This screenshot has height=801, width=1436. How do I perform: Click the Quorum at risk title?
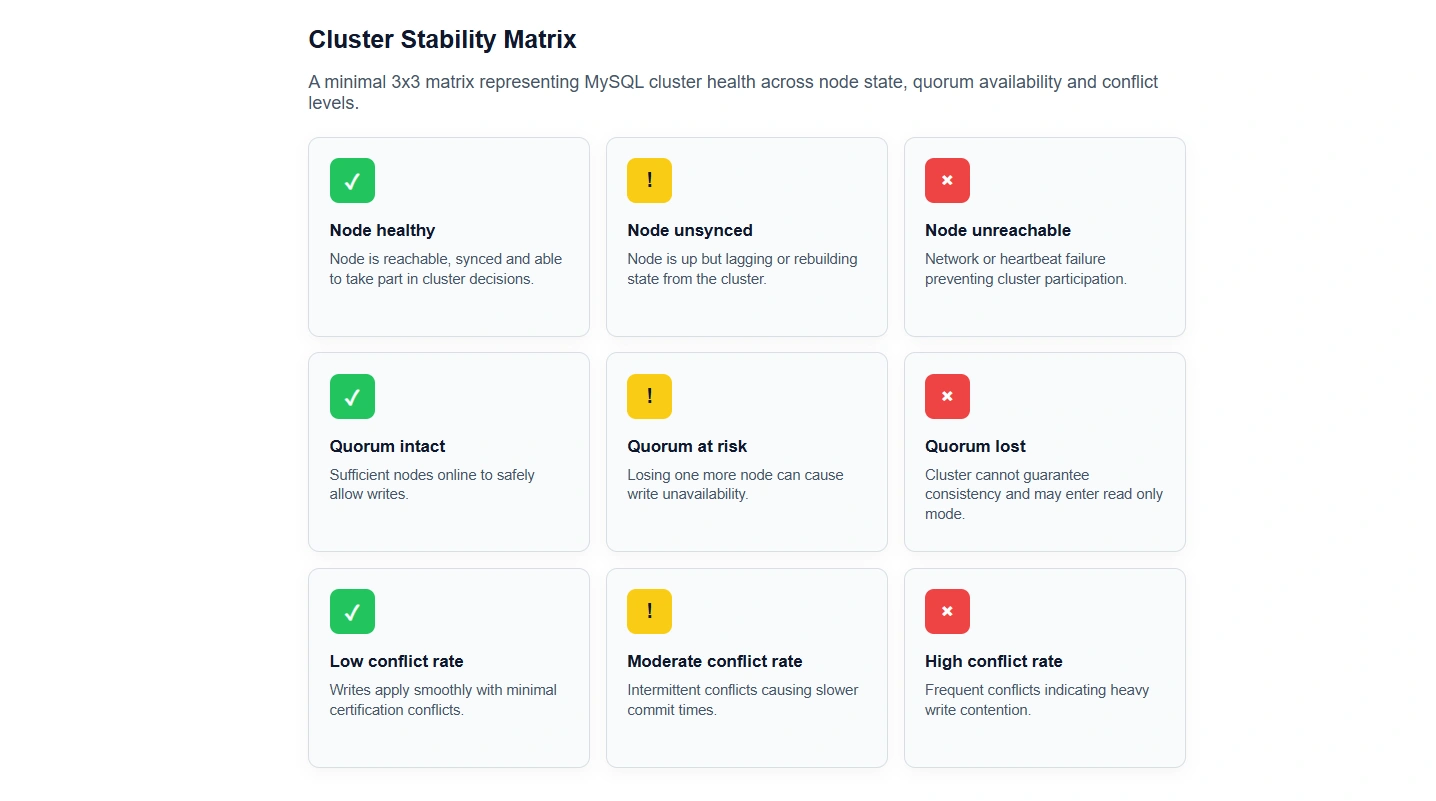click(687, 446)
